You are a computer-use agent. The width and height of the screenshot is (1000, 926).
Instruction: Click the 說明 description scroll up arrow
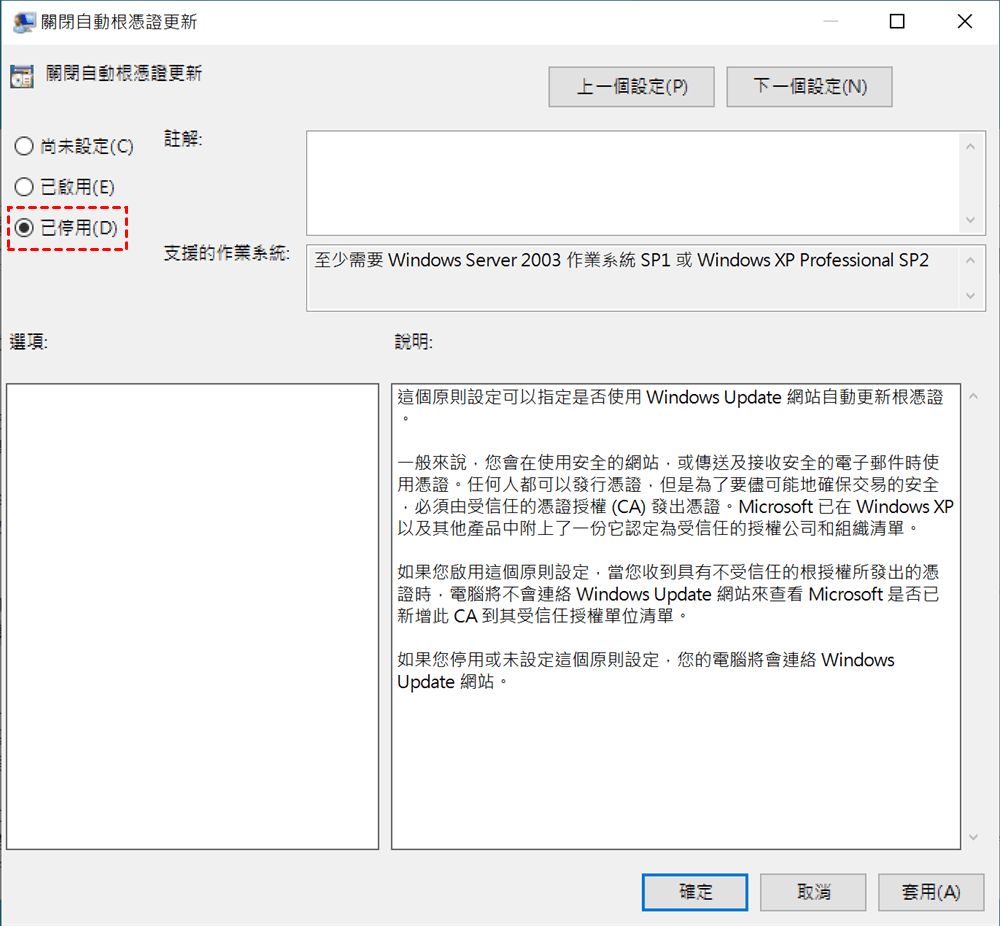click(x=973, y=397)
